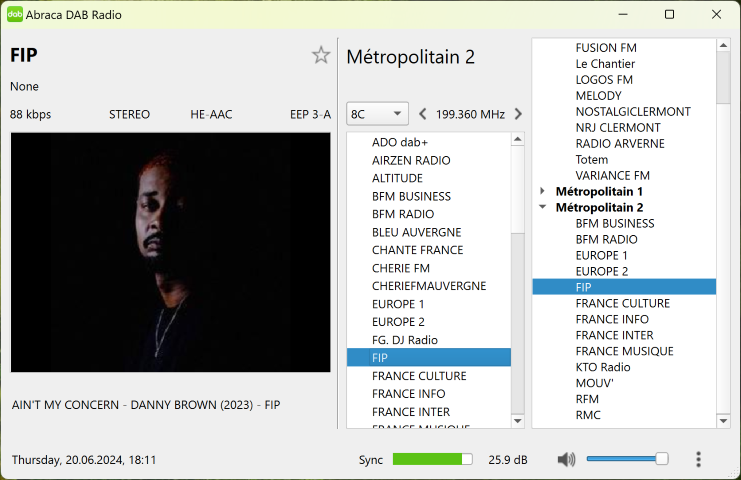This screenshot has height=480, width=741.
Task: Select highlighted FIP in middle service list
Action: point(429,358)
